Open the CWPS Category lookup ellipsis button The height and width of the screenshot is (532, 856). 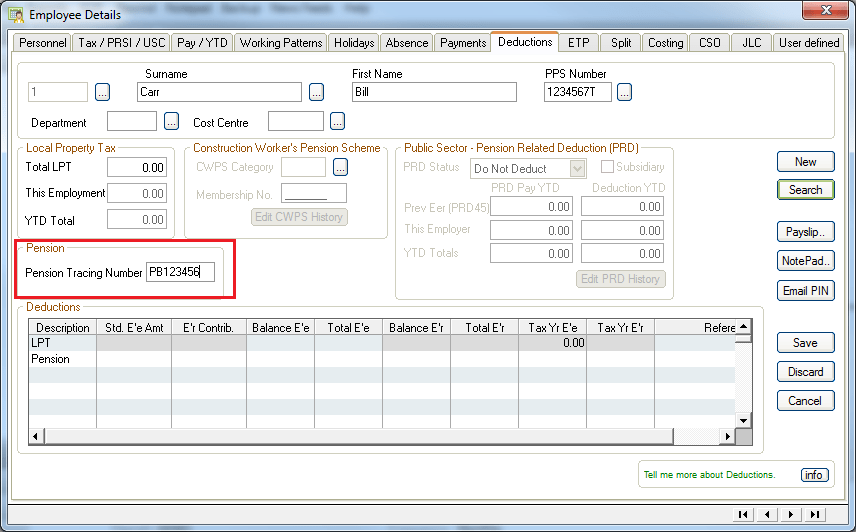click(341, 167)
